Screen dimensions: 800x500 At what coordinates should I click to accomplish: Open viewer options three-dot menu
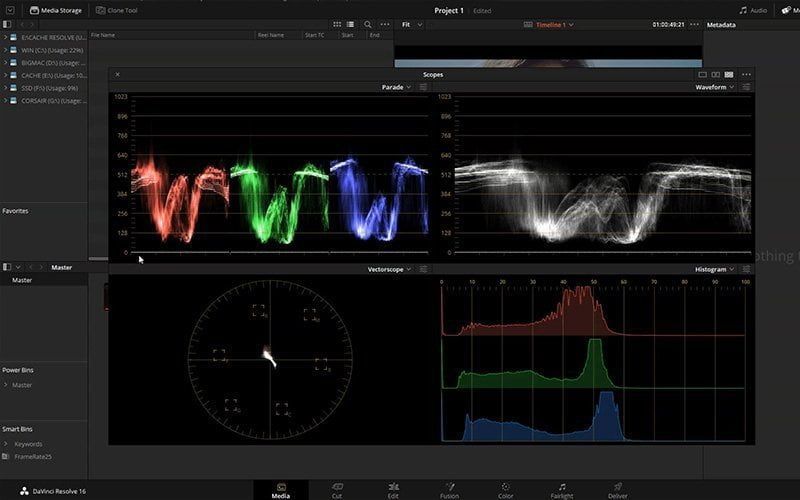[694, 24]
